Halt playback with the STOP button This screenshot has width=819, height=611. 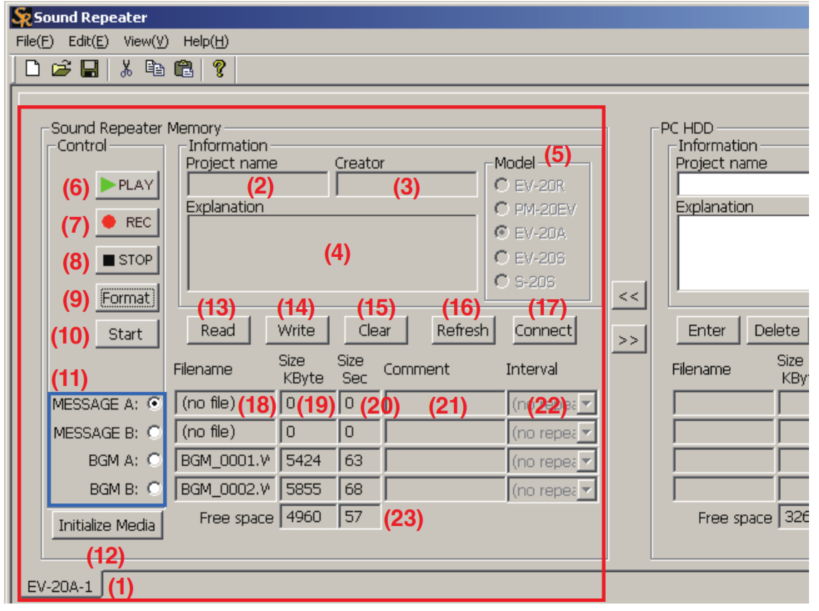coord(127,260)
